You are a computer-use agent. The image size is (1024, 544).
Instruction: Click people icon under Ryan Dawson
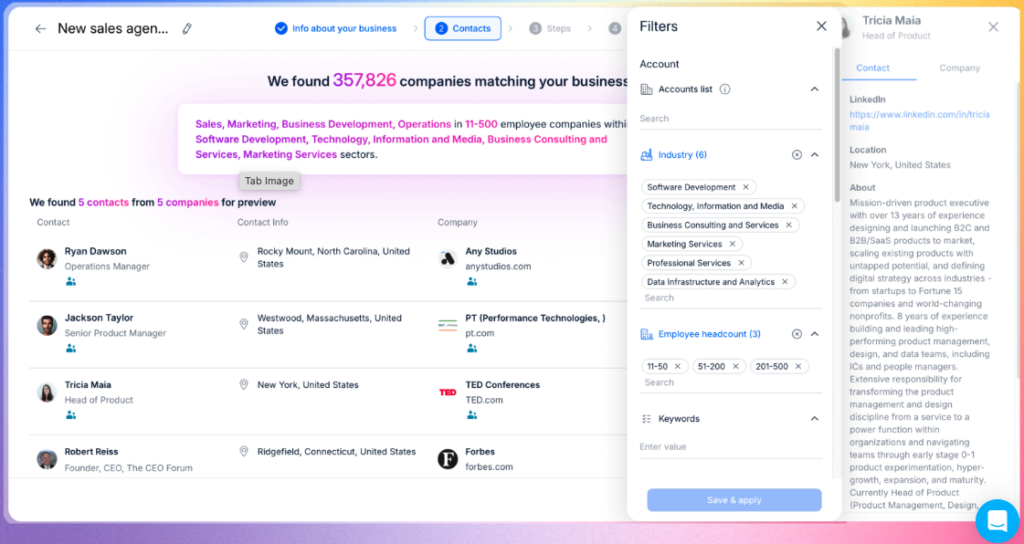point(71,282)
